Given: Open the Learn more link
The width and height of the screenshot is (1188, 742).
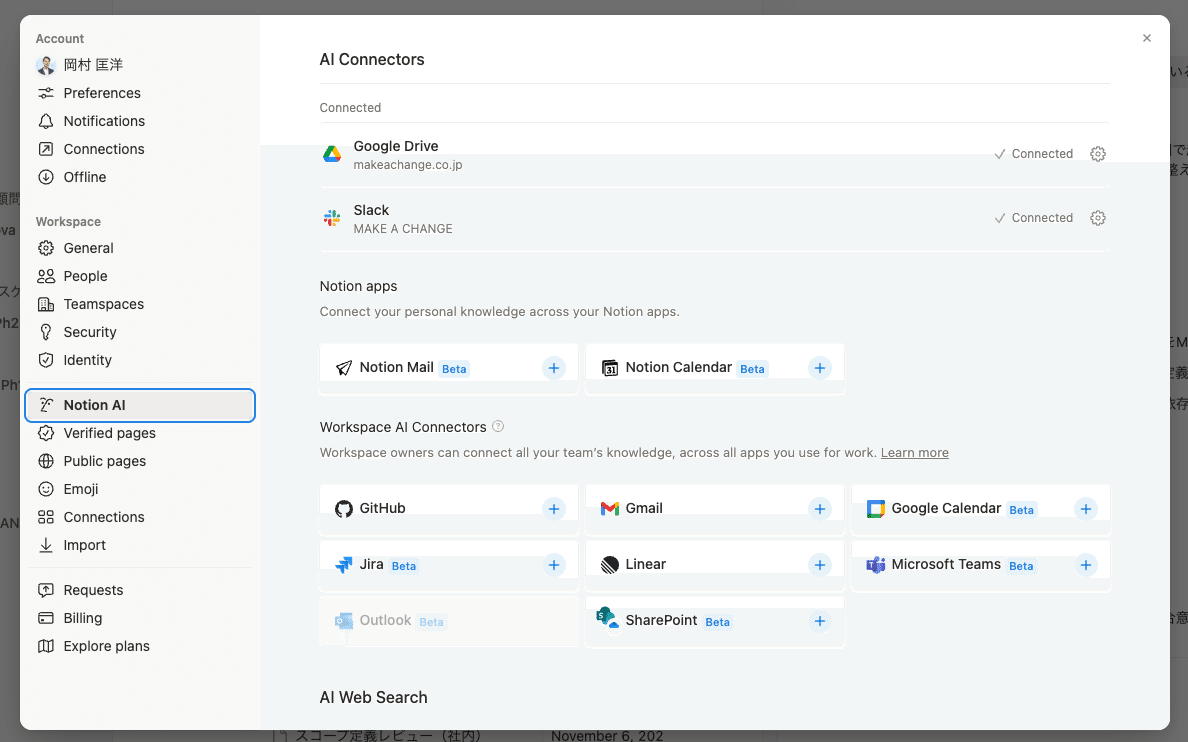Looking at the screenshot, I should coord(914,453).
